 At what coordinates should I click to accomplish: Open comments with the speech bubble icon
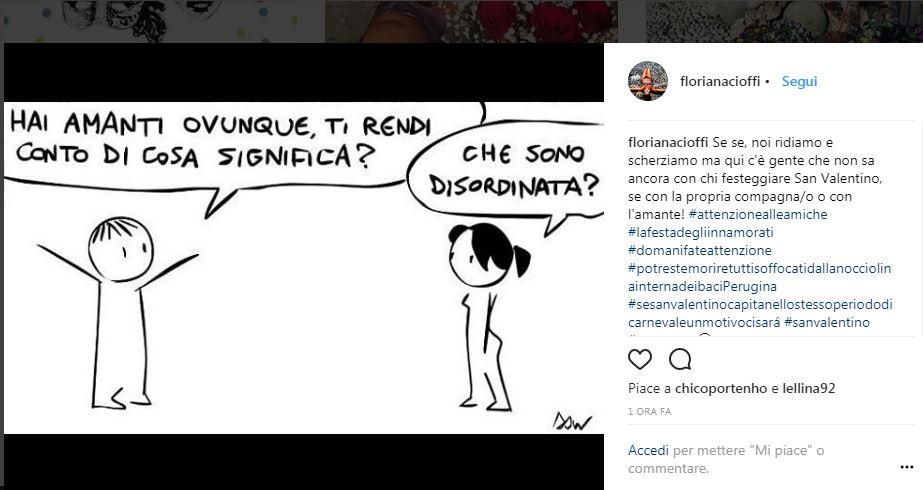coord(680,359)
